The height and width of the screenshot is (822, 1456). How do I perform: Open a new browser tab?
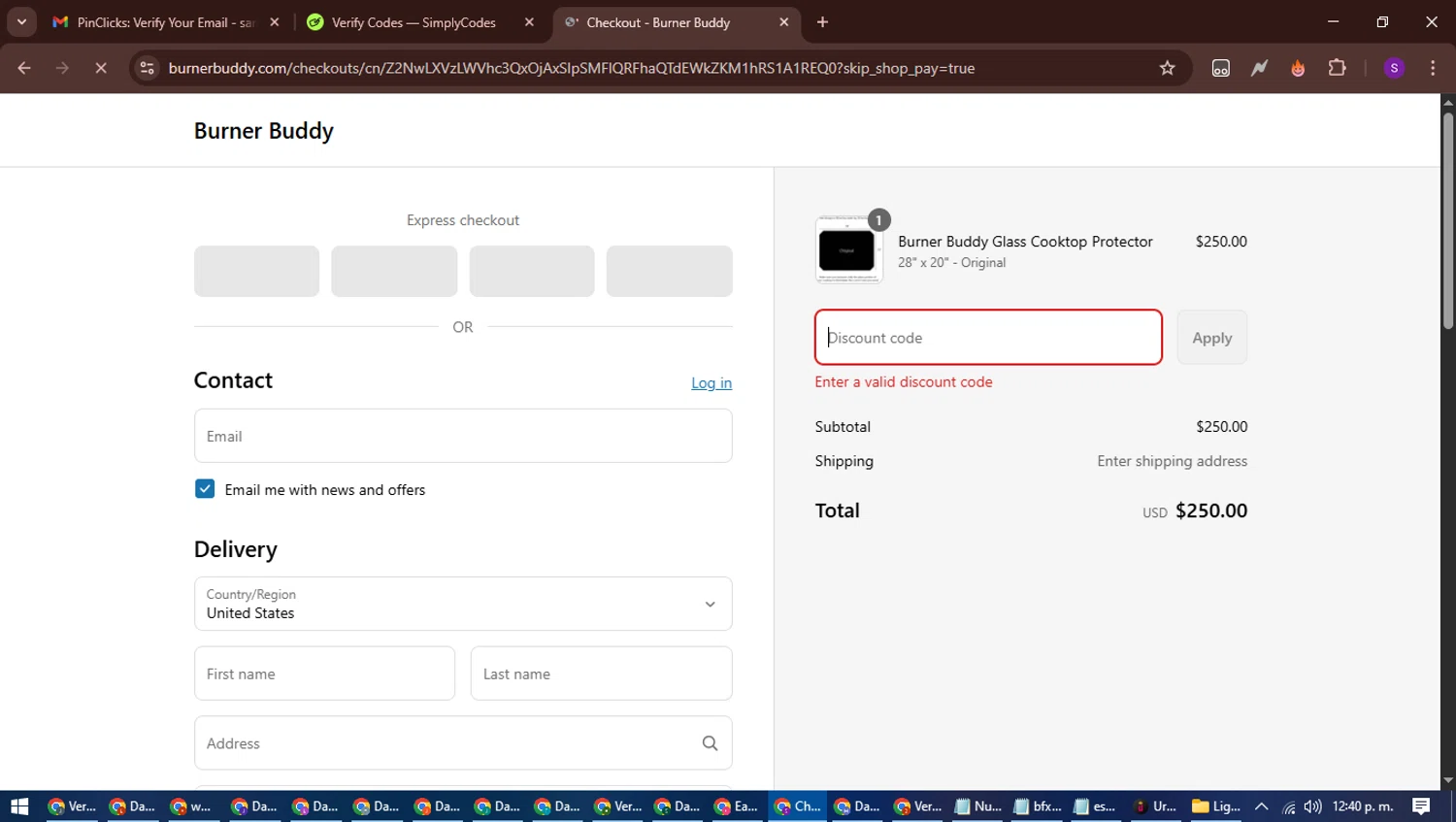click(822, 22)
